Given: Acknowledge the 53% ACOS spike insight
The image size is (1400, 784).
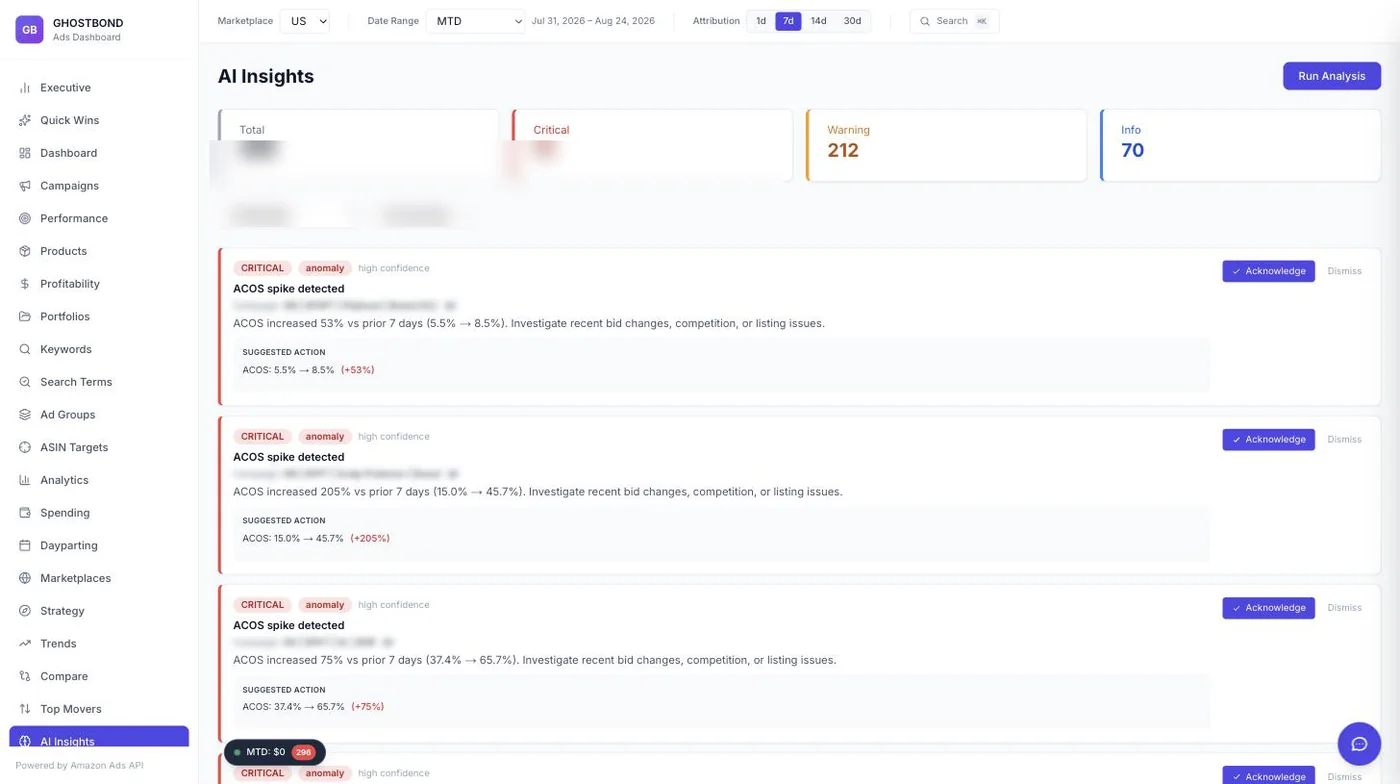Looking at the screenshot, I should [1268, 271].
